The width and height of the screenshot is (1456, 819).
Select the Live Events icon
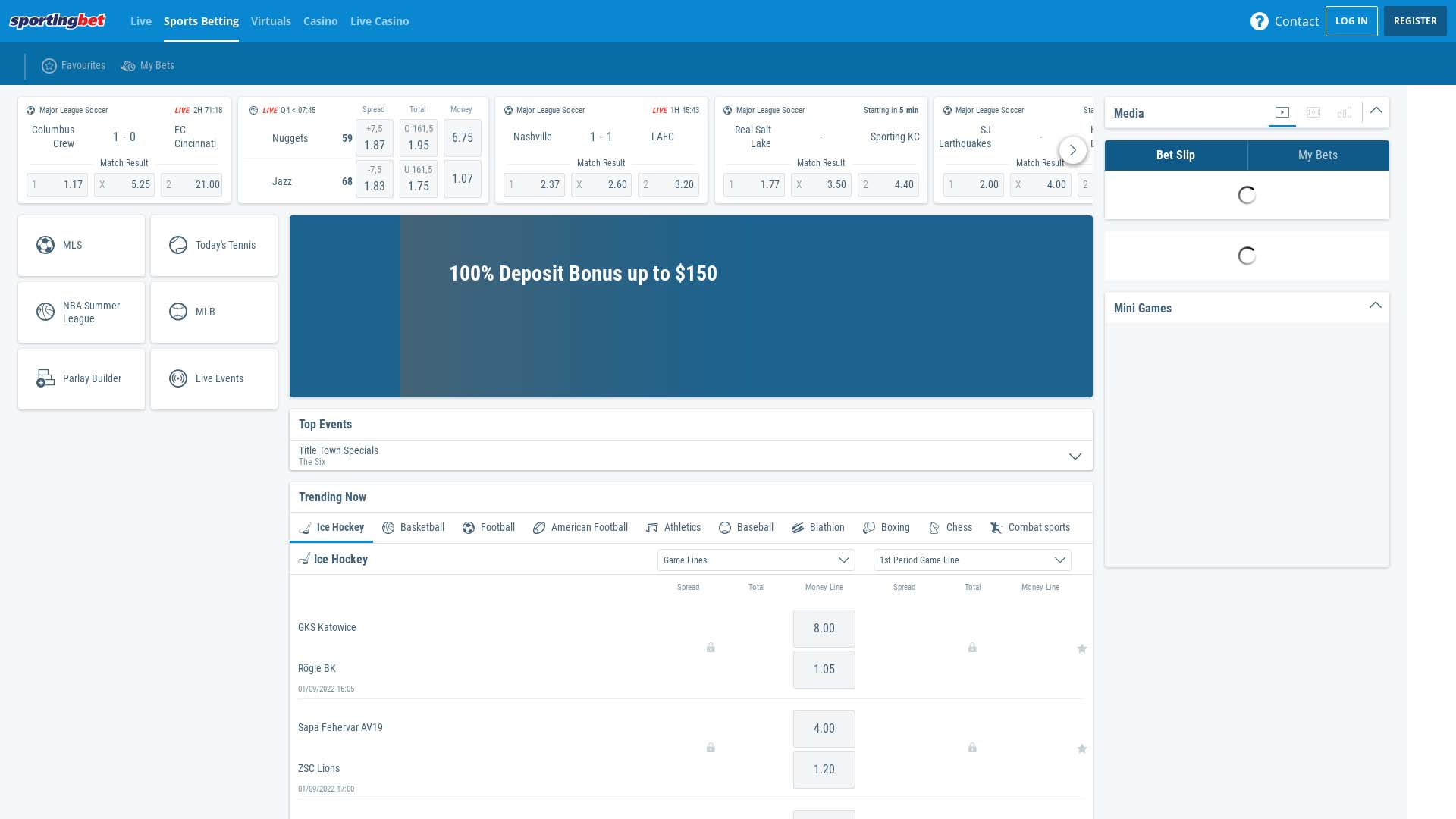tap(178, 378)
